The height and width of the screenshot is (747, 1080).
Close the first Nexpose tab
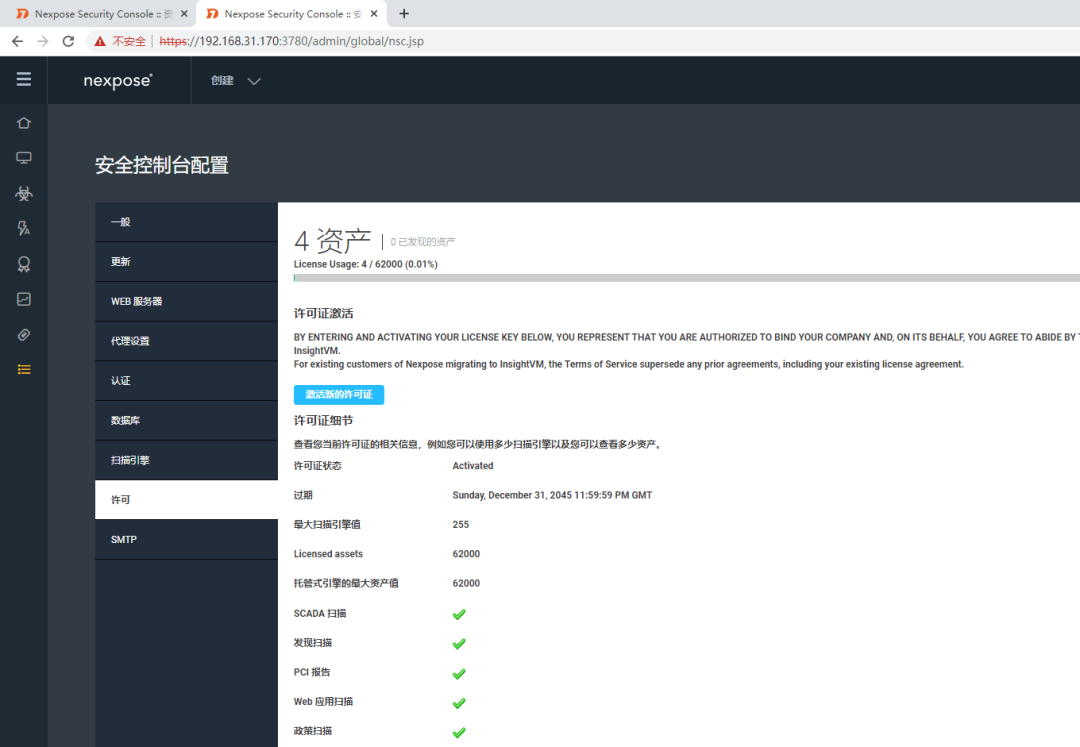pos(184,14)
